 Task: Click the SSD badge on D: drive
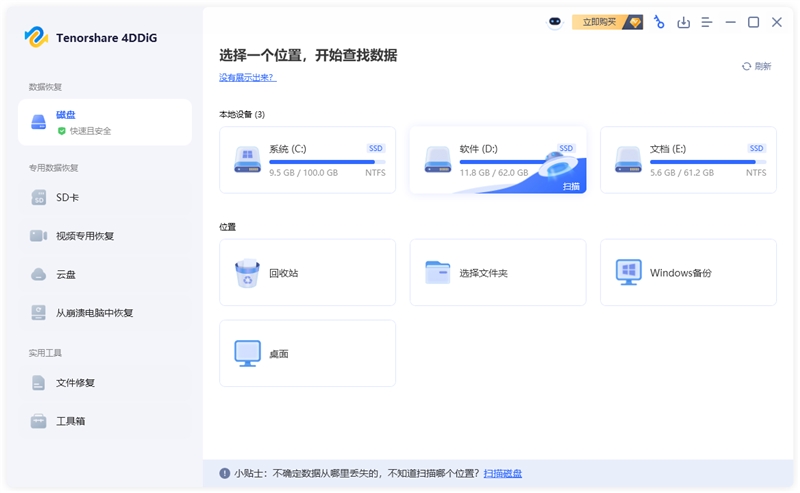[x=566, y=149]
